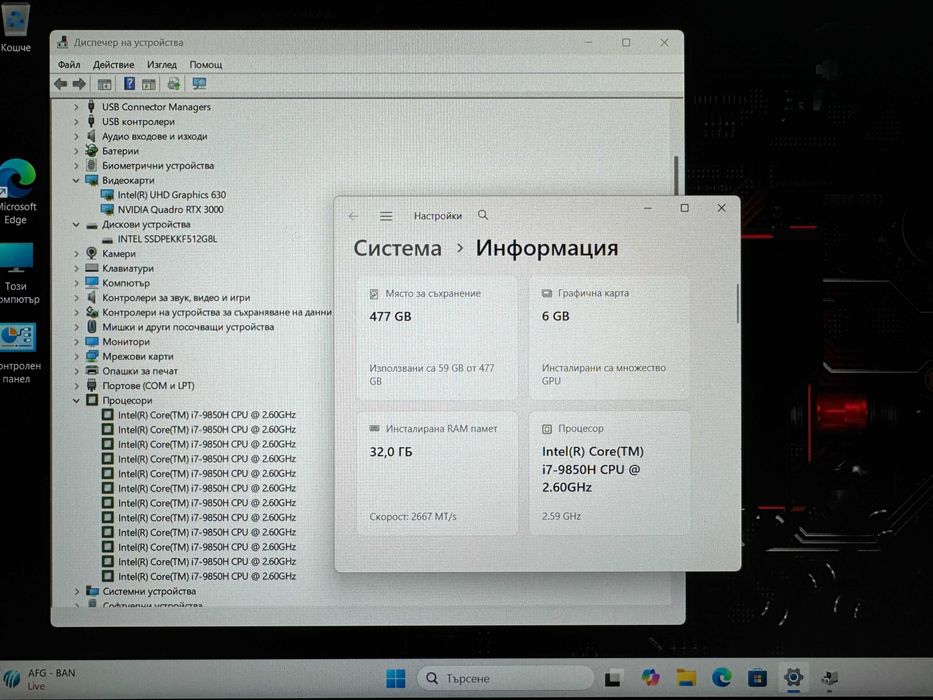The image size is (933, 700).
Task: Open the Файл menu
Action: (69, 64)
